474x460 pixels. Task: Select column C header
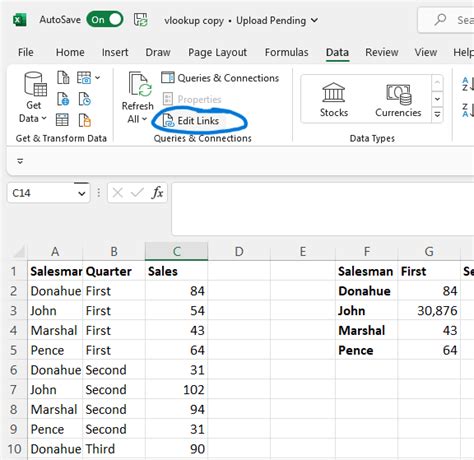pyautogui.click(x=177, y=252)
